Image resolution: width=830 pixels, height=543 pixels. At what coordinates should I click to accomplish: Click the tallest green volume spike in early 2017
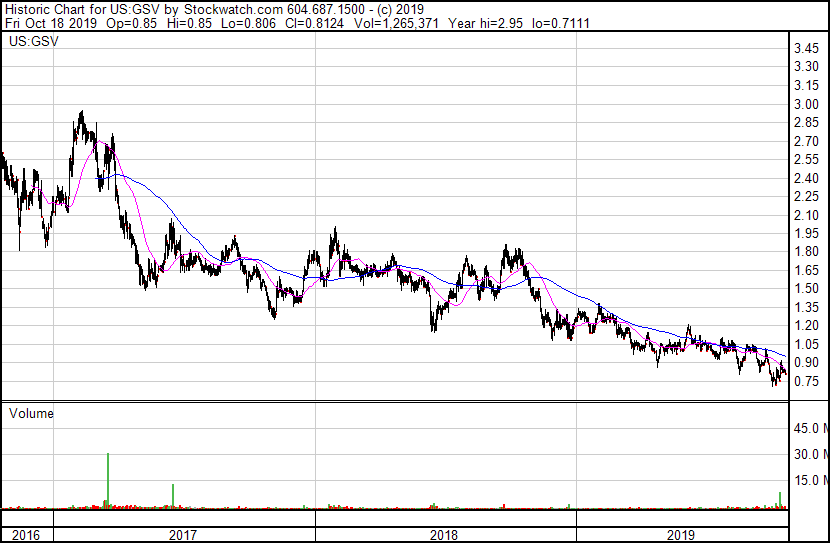coord(108,481)
